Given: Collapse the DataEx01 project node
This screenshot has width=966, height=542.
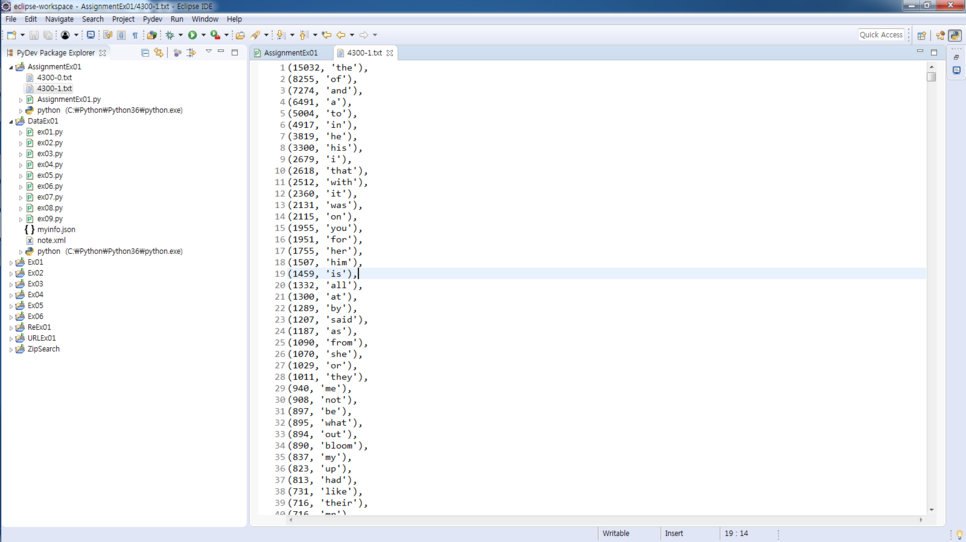Looking at the screenshot, I should (11, 121).
